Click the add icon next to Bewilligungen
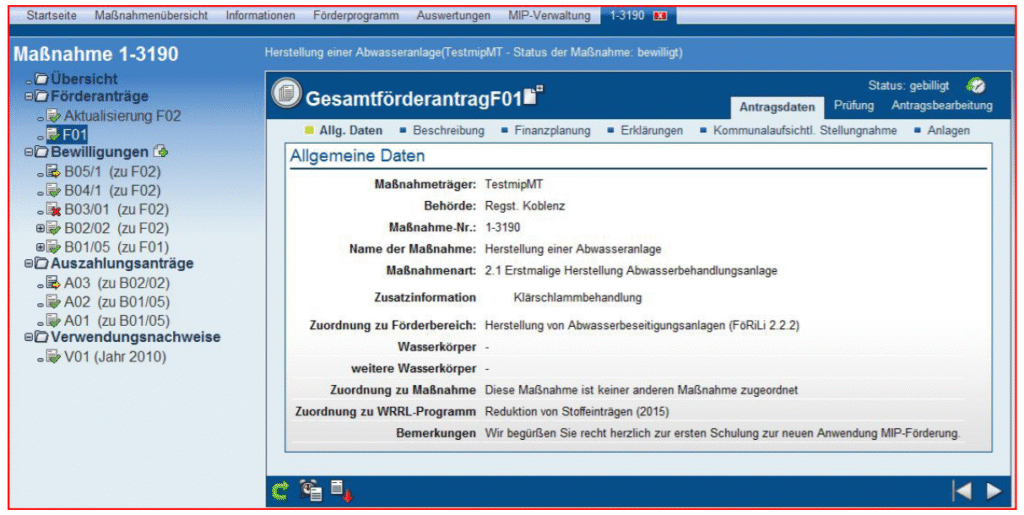This screenshot has height=515, width=1024. pyautogui.click(x=160, y=152)
